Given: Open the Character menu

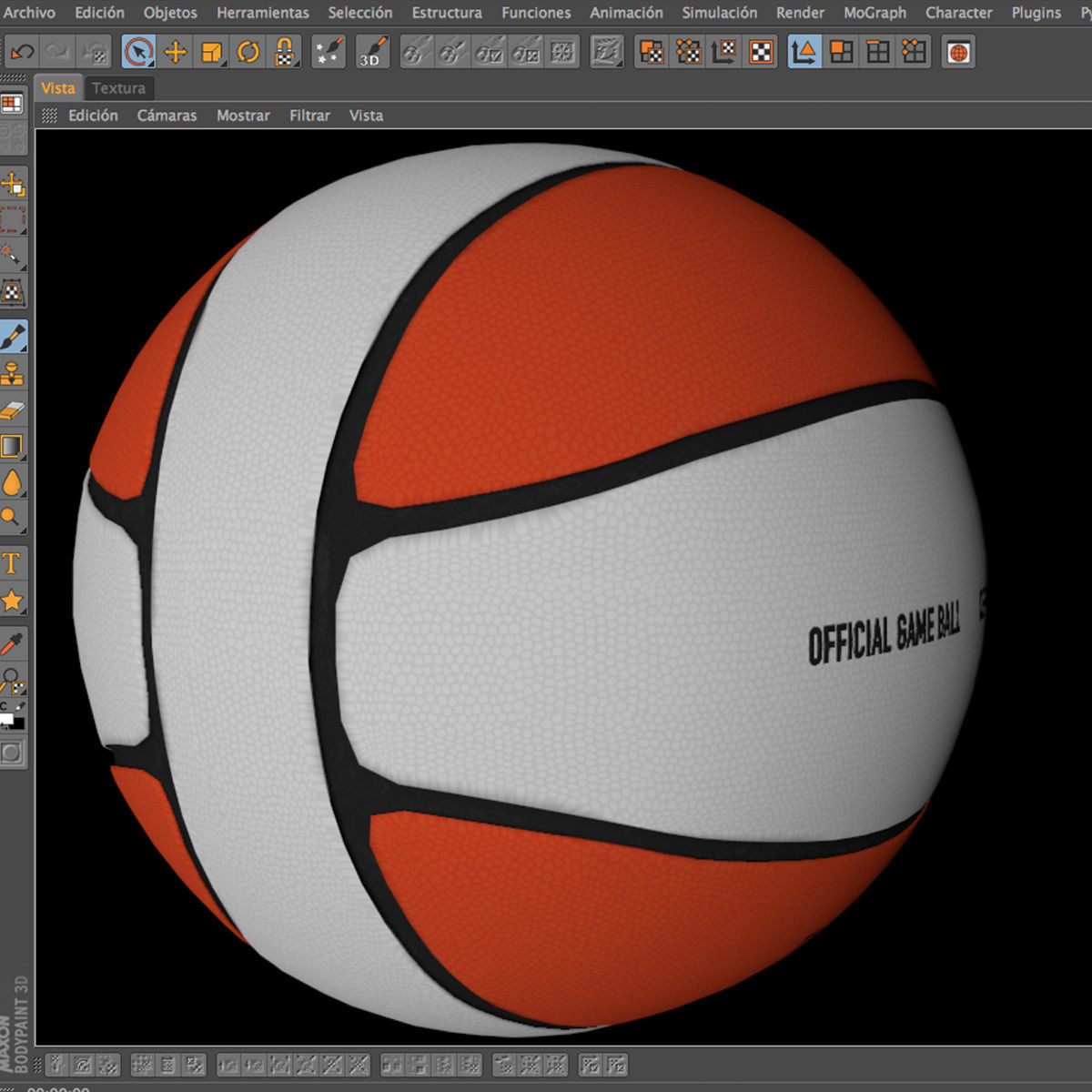Looking at the screenshot, I should [959, 13].
